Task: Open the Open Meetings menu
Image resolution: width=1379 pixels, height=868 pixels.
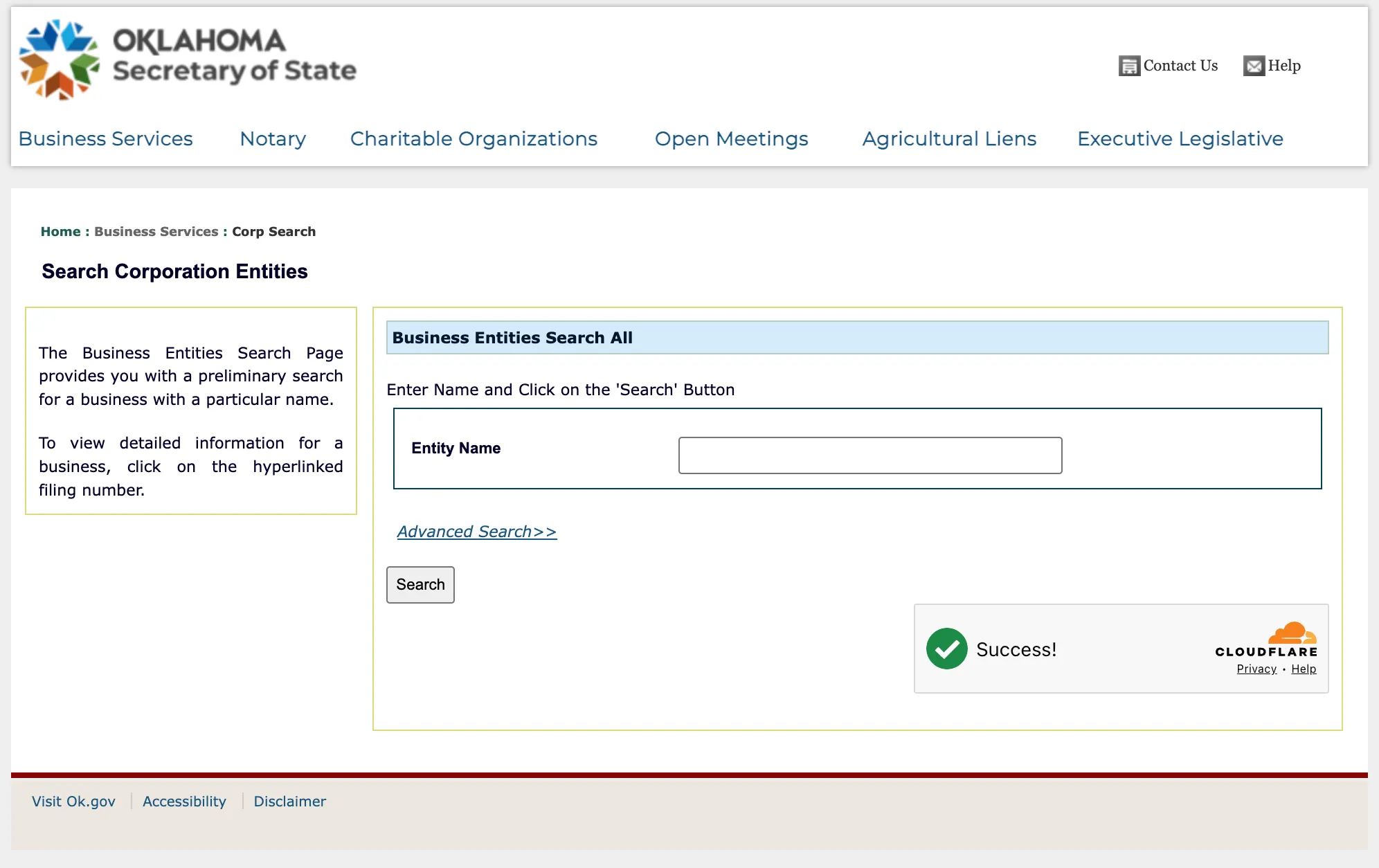Action: pos(731,138)
